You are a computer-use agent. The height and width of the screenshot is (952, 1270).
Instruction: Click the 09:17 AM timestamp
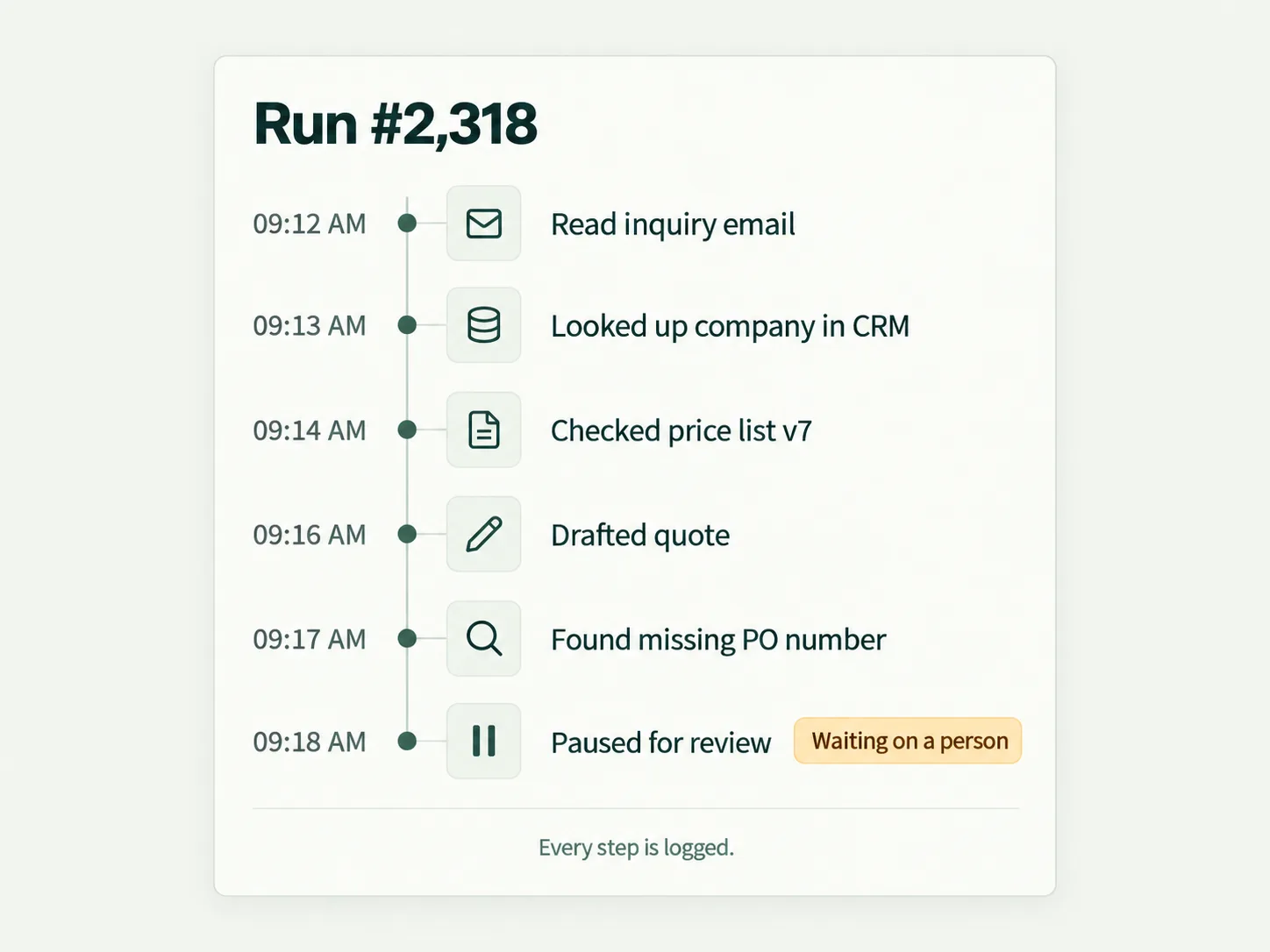(310, 638)
